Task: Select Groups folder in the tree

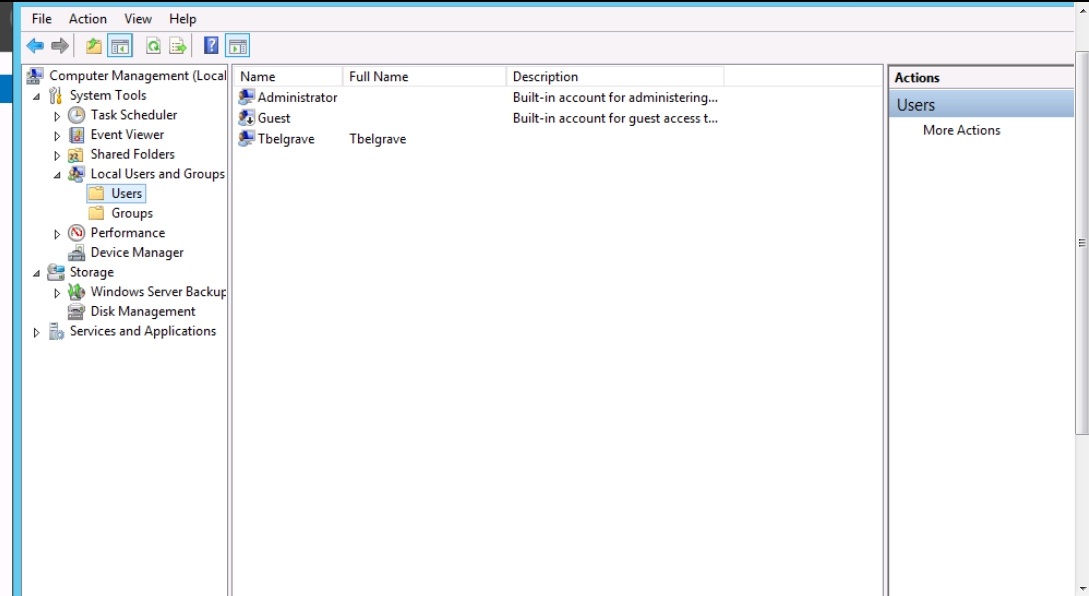Action: (131, 213)
